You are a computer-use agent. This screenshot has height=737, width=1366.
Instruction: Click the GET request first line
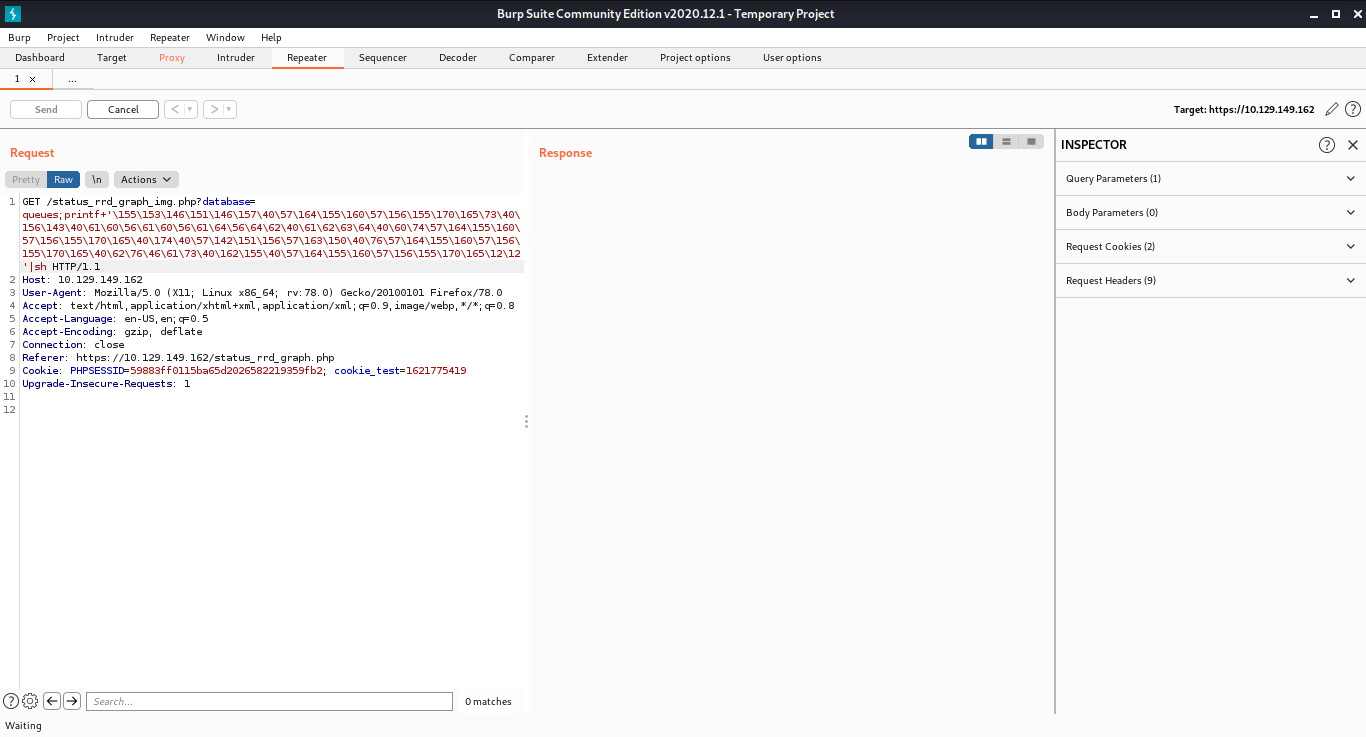(x=139, y=201)
